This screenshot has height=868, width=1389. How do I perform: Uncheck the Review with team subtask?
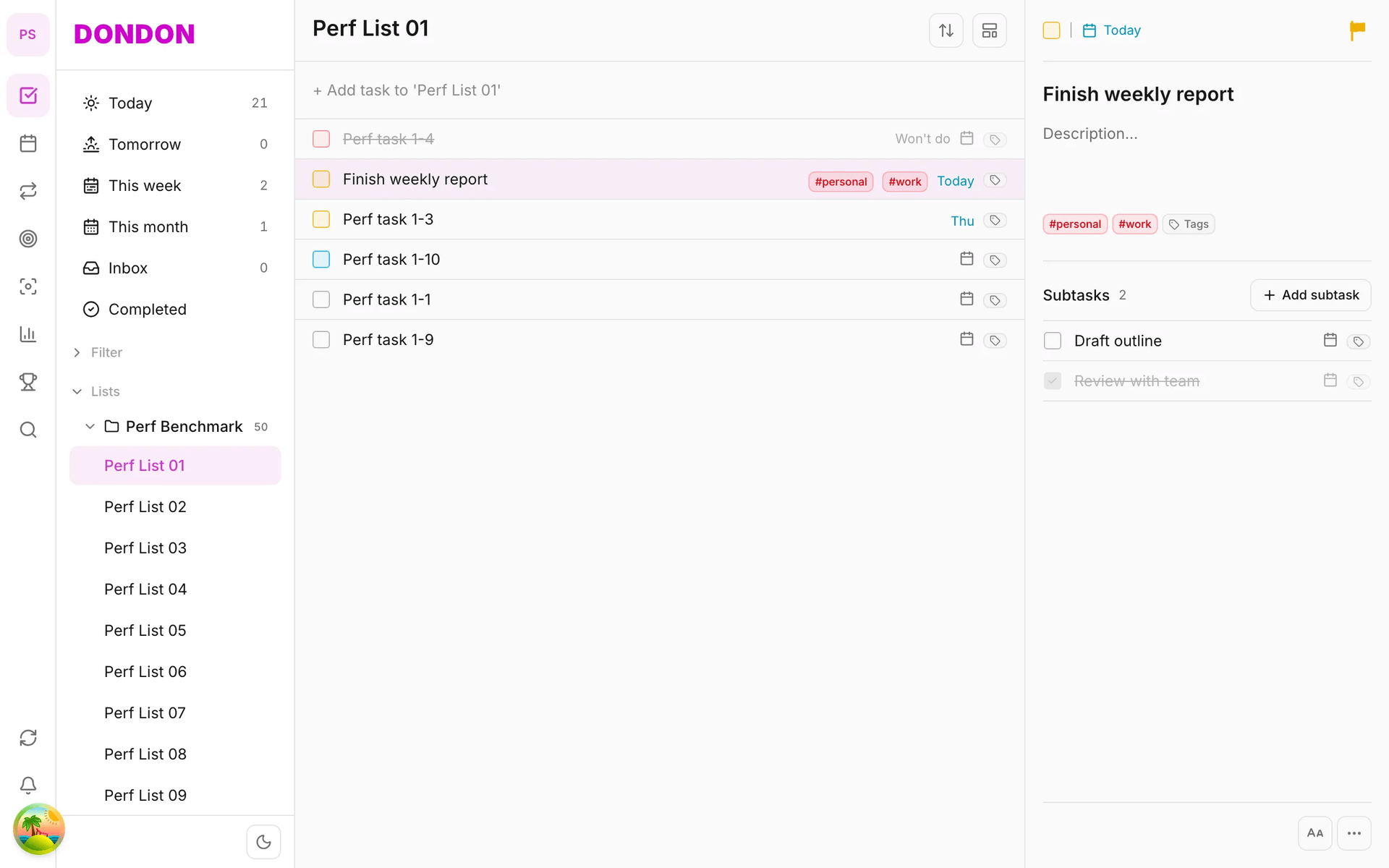pyautogui.click(x=1053, y=381)
